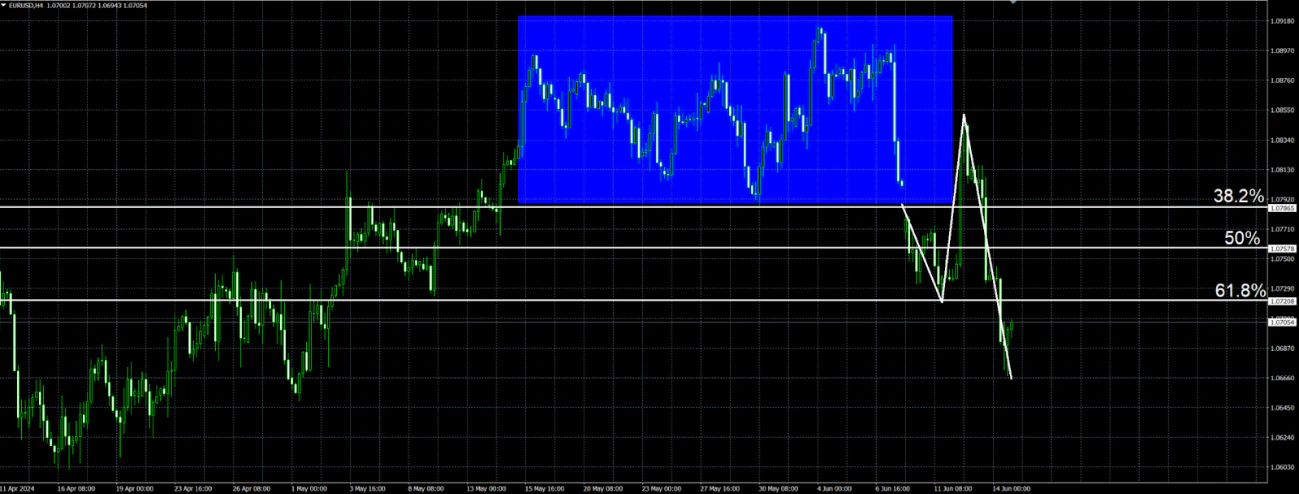Screen dimensions: 1299x494
Task: Click the 61.8% retracement text label
Action: 1237,290
